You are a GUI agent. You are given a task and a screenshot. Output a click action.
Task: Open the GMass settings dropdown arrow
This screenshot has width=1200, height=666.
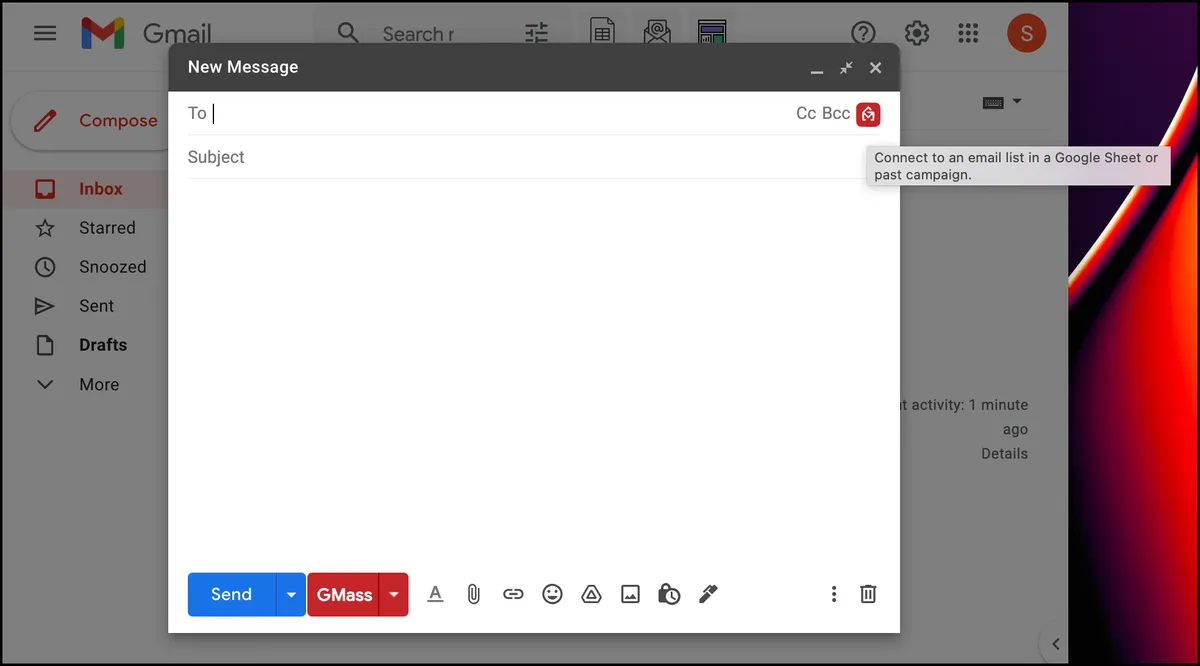394,594
